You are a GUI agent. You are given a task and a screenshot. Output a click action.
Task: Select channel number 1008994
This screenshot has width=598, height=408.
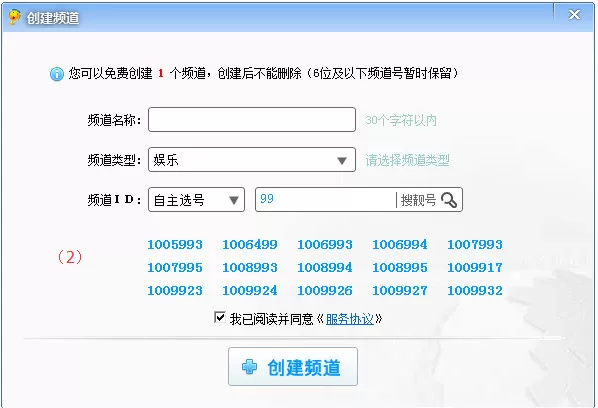pyautogui.click(x=325, y=267)
